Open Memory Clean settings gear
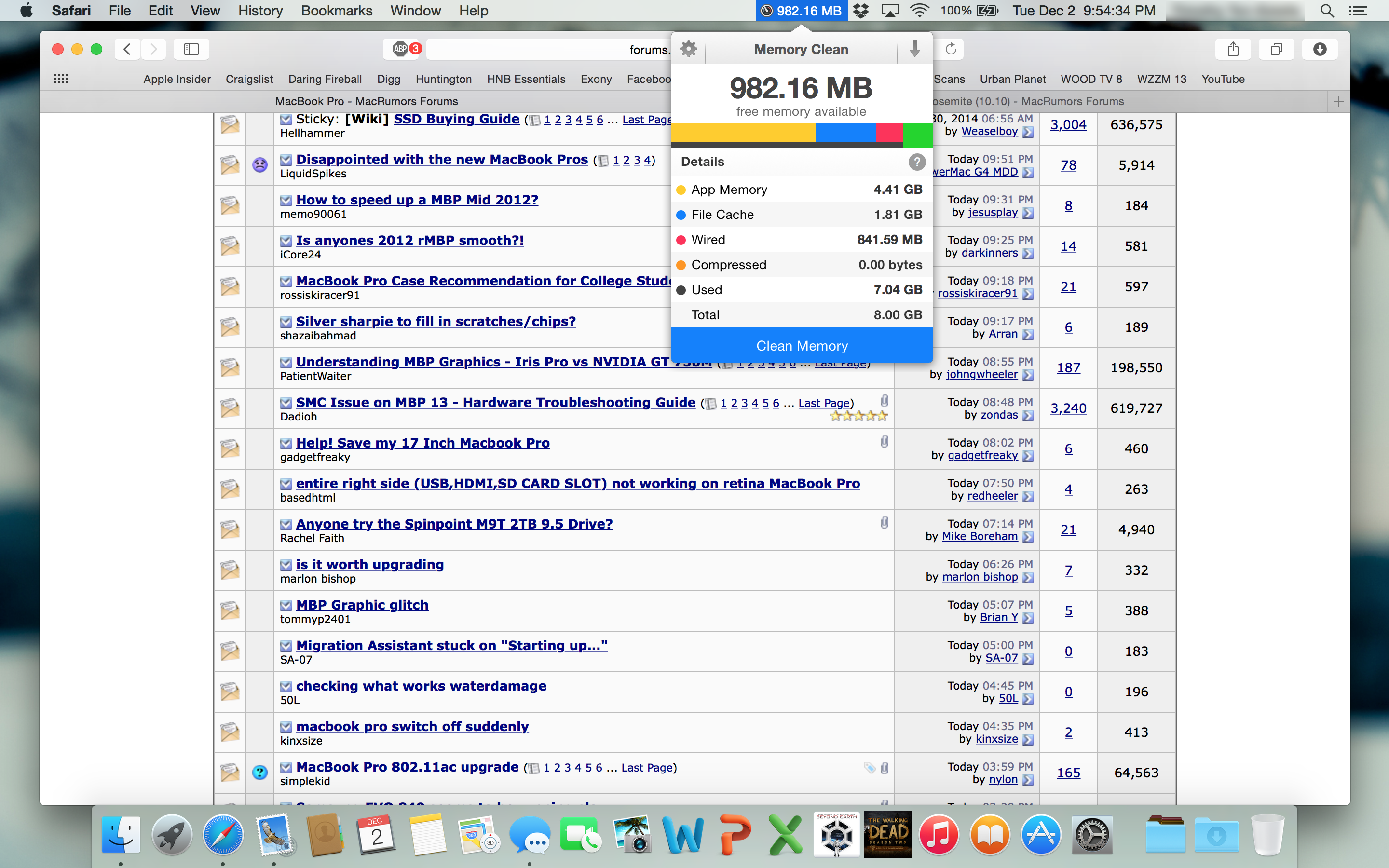Viewport: 1389px width, 868px height. (688, 49)
